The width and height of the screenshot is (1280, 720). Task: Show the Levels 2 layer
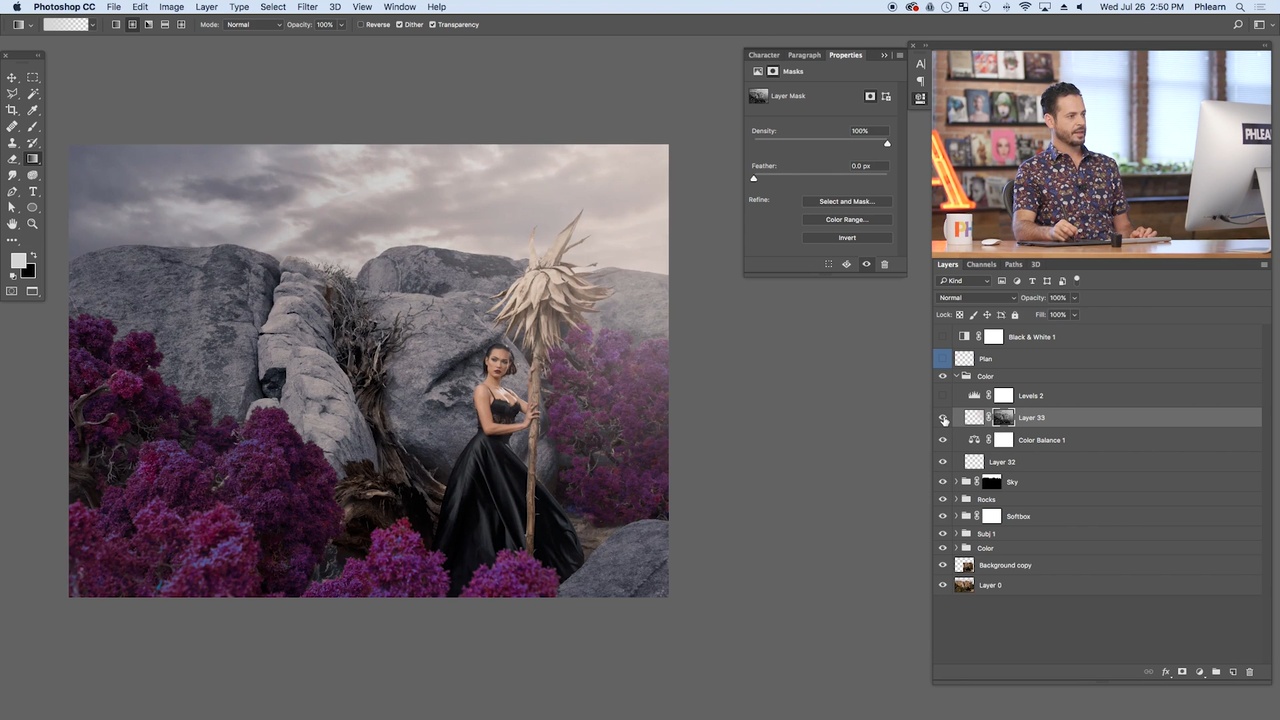(942, 396)
